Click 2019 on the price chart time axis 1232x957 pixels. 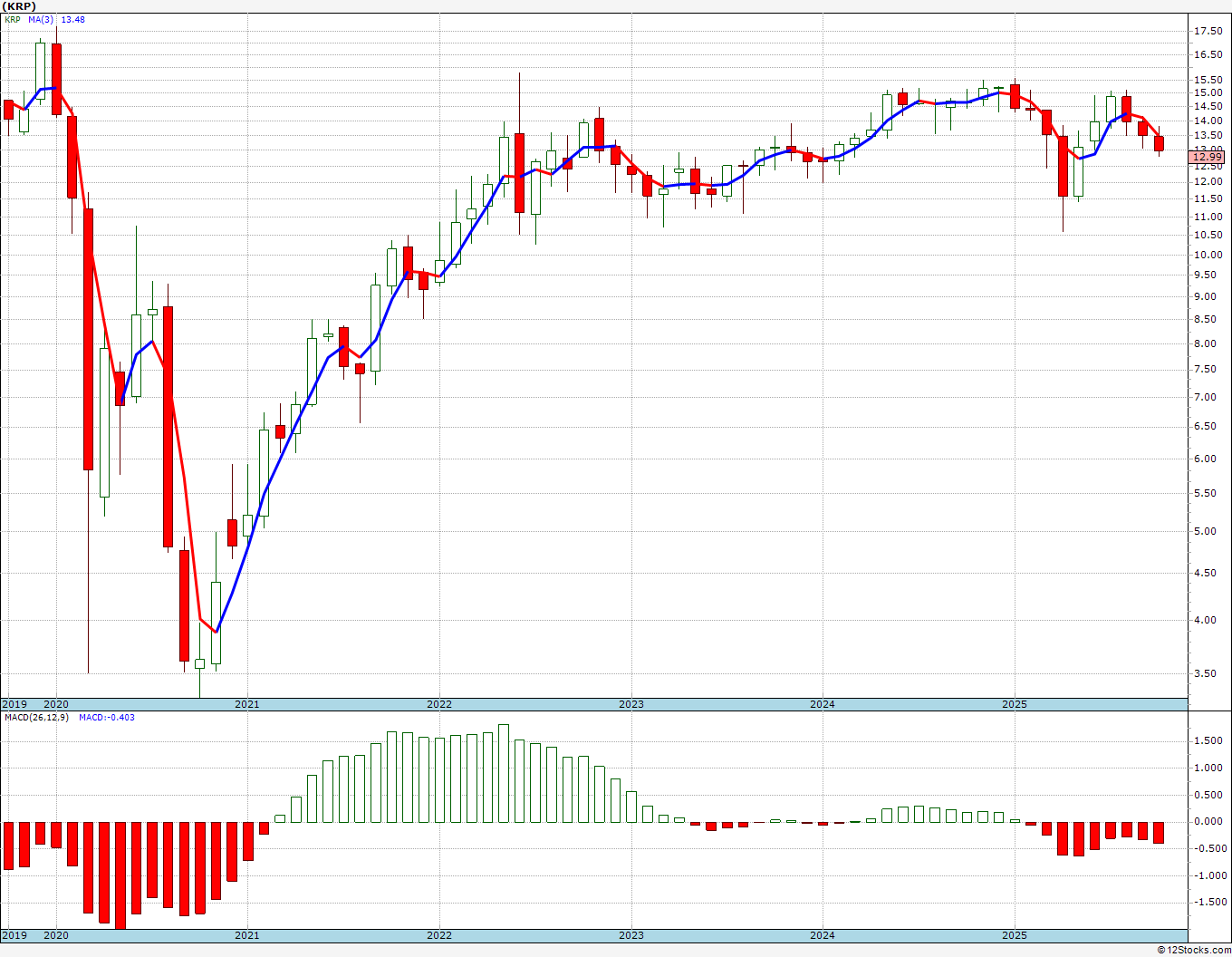point(14,704)
